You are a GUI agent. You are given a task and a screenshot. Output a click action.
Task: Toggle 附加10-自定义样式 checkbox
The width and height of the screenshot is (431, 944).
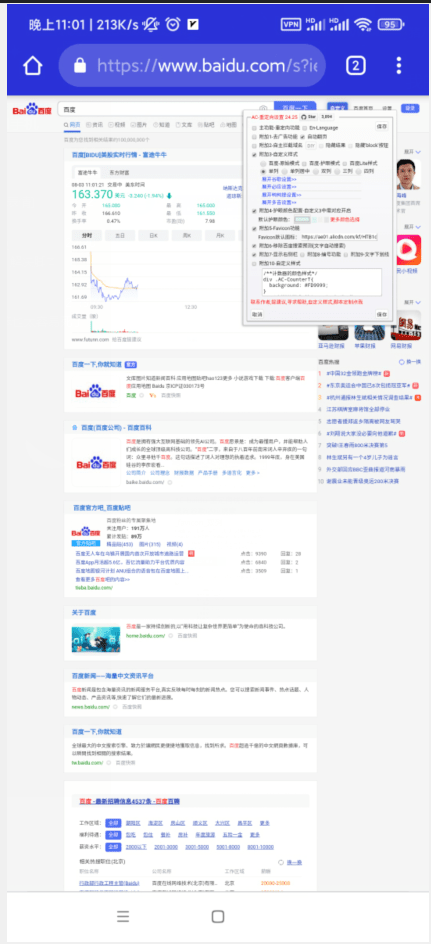point(254,264)
